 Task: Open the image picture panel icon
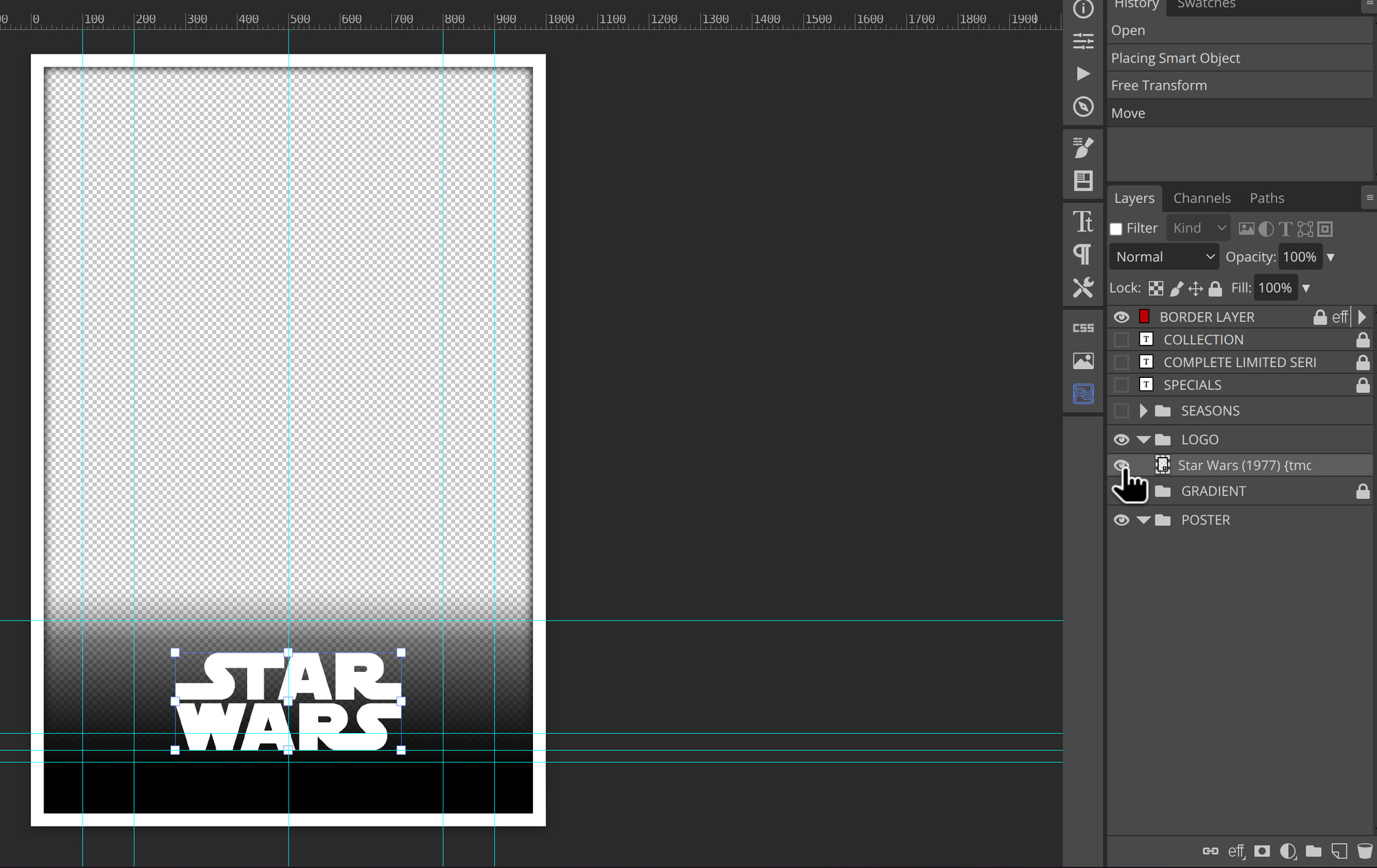(x=1083, y=361)
